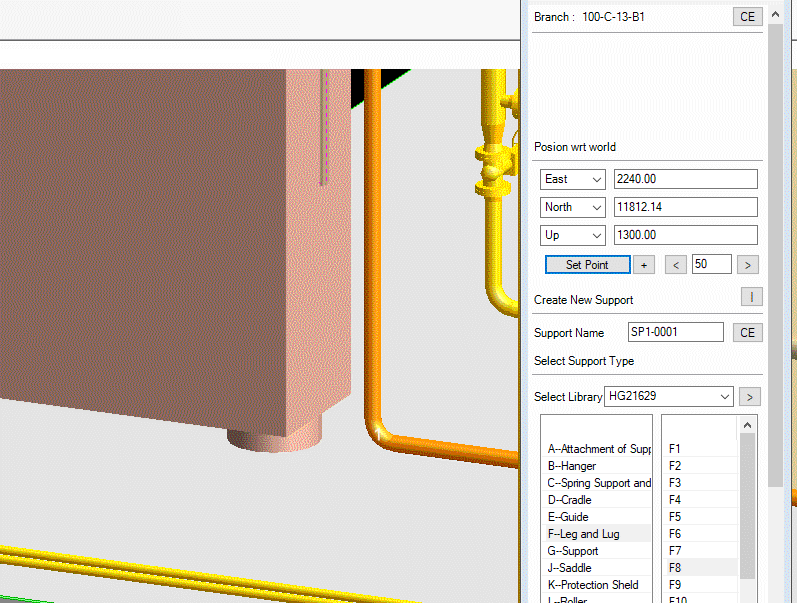Select F4 in the subtype list
This screenshot has height=603, width=797.
pos(700,500)
